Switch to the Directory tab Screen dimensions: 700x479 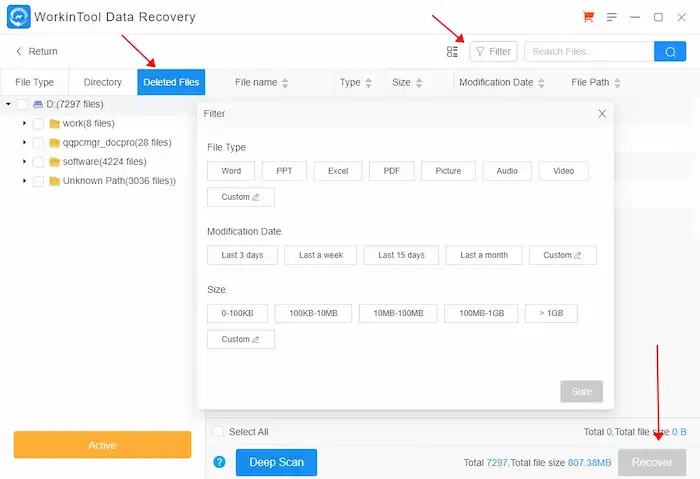[x=103, y=82]
